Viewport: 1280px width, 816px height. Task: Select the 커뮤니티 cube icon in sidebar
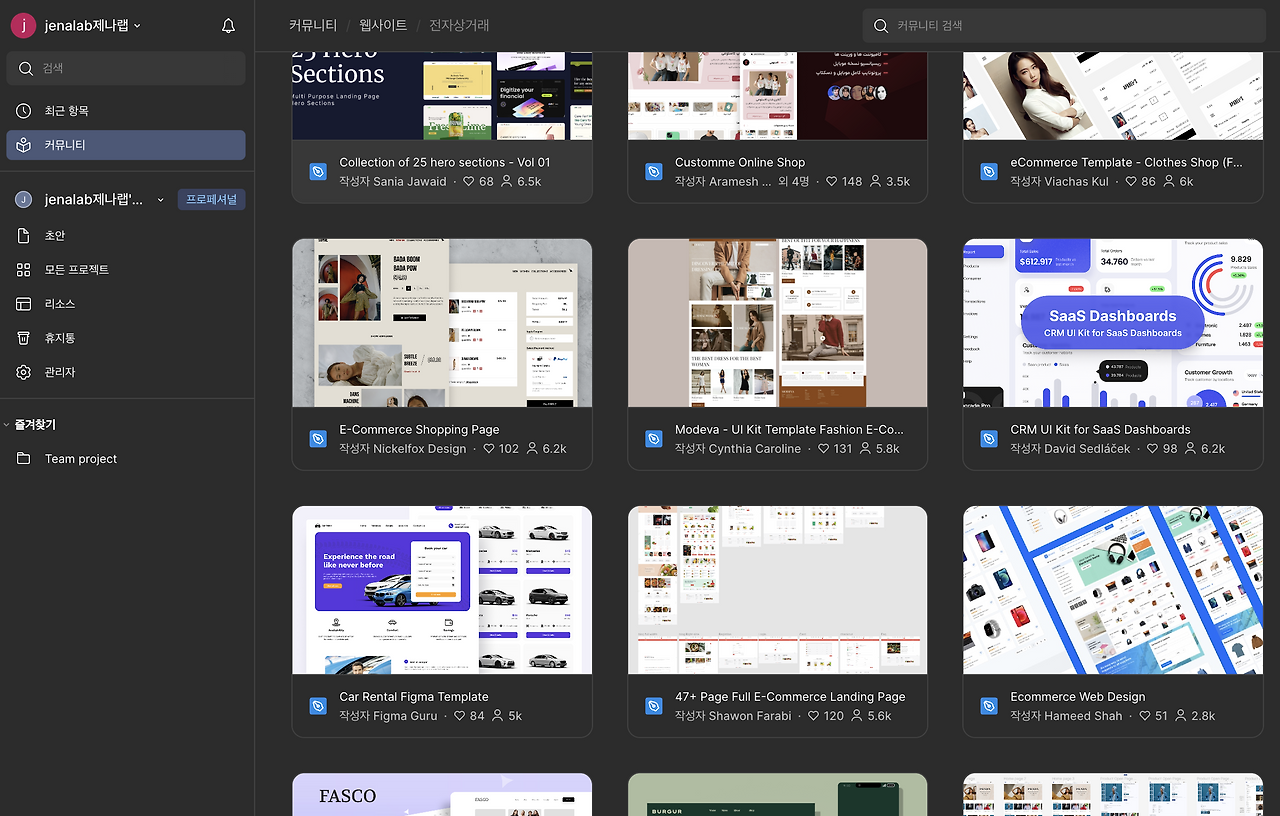click(x=24, y=145)
